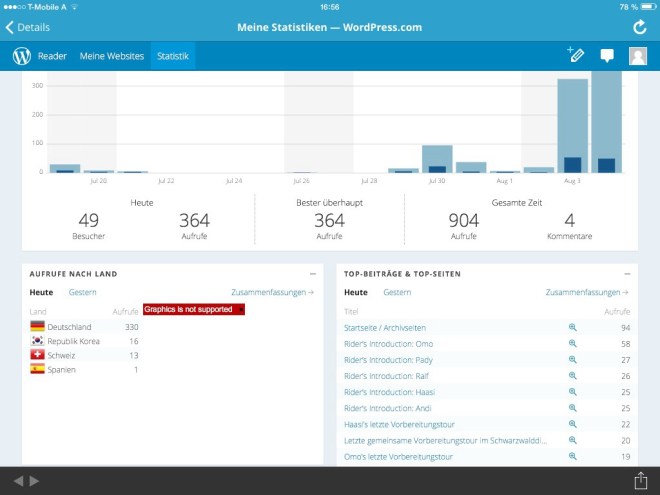Select Gestern in Top-Beiträge panel

[397, 292]
